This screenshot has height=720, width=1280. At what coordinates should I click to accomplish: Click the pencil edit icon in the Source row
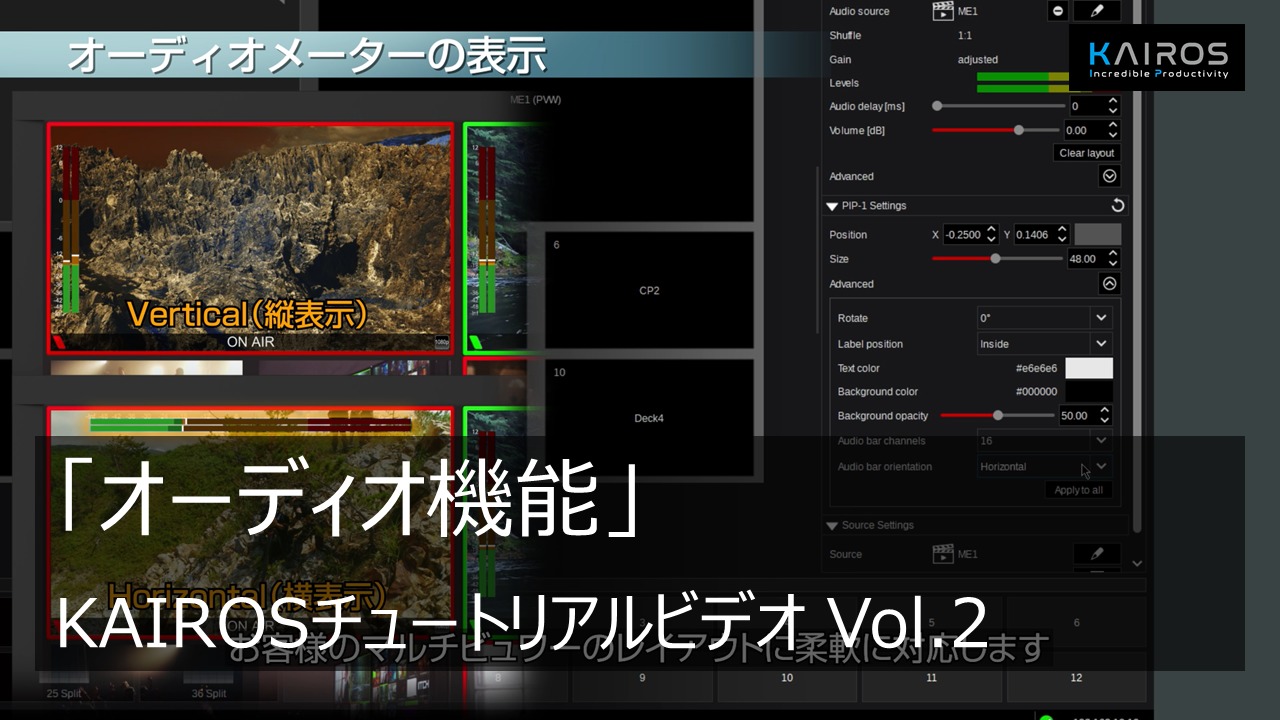(1097, 553)
